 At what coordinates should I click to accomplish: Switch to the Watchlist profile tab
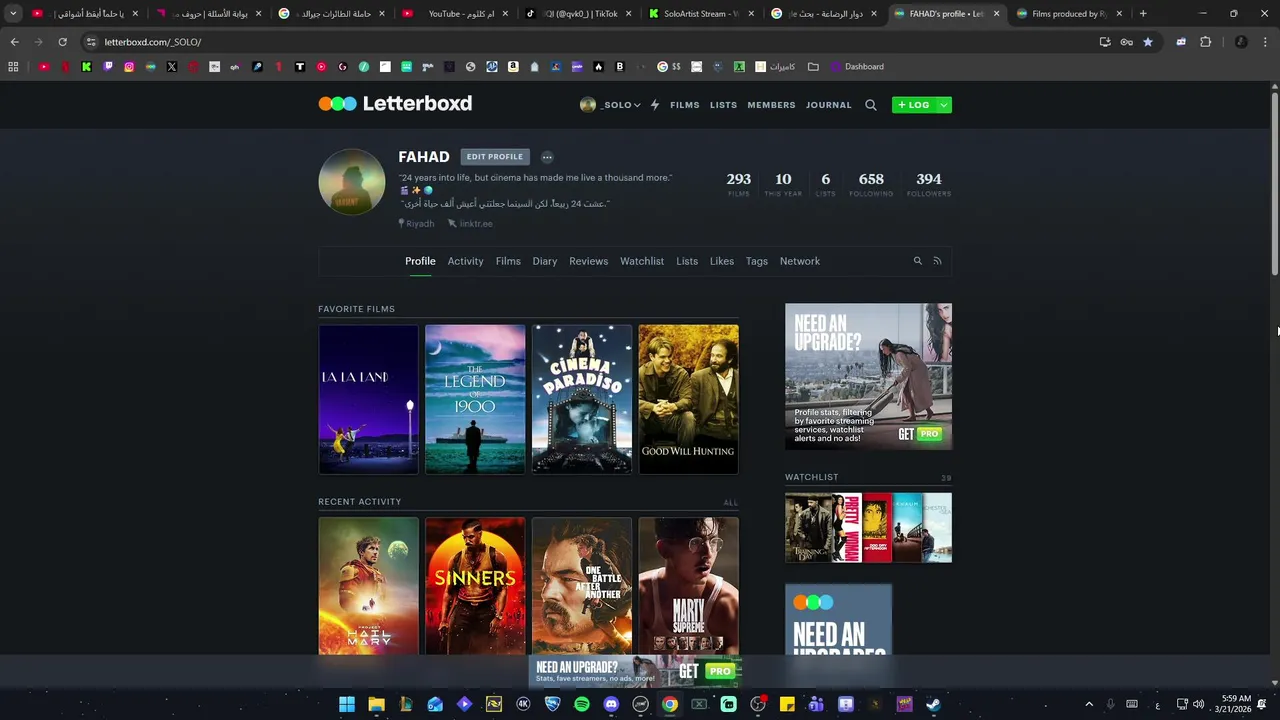point(642,261)
